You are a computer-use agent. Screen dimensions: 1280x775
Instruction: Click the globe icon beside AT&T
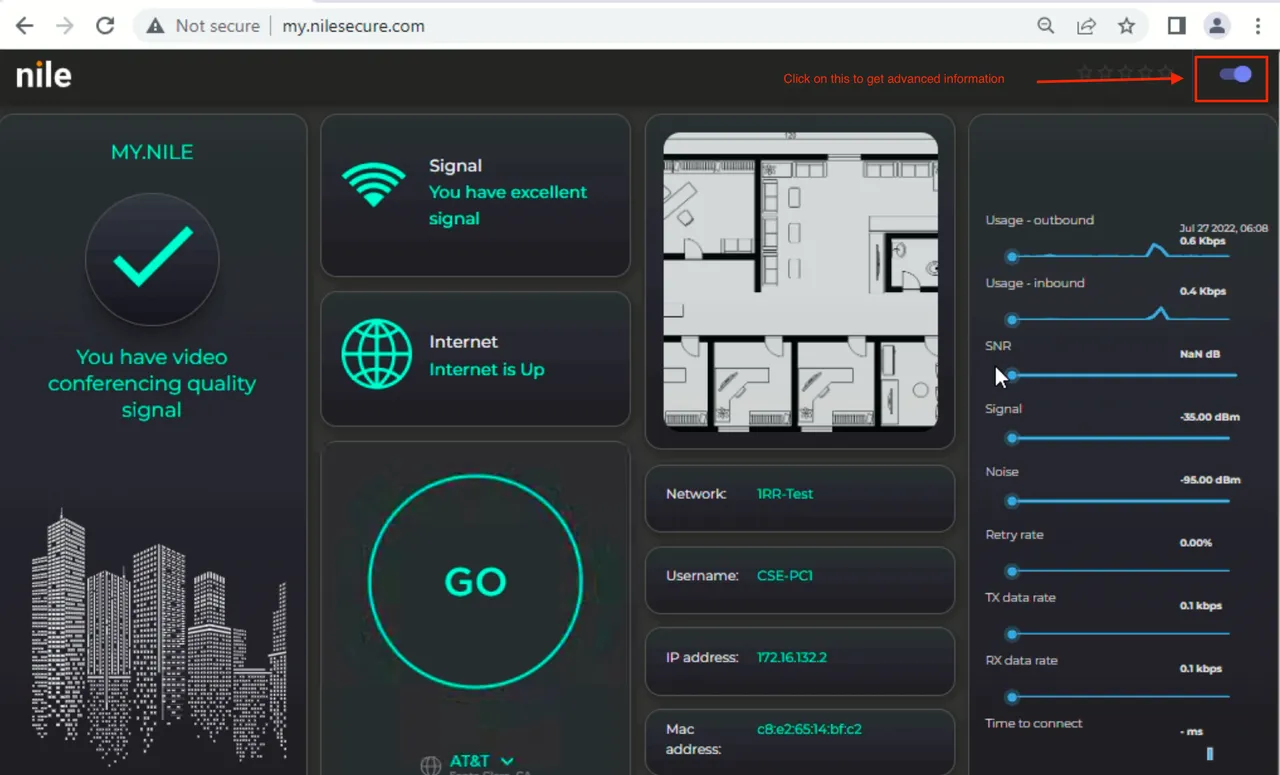click(430, 764)
